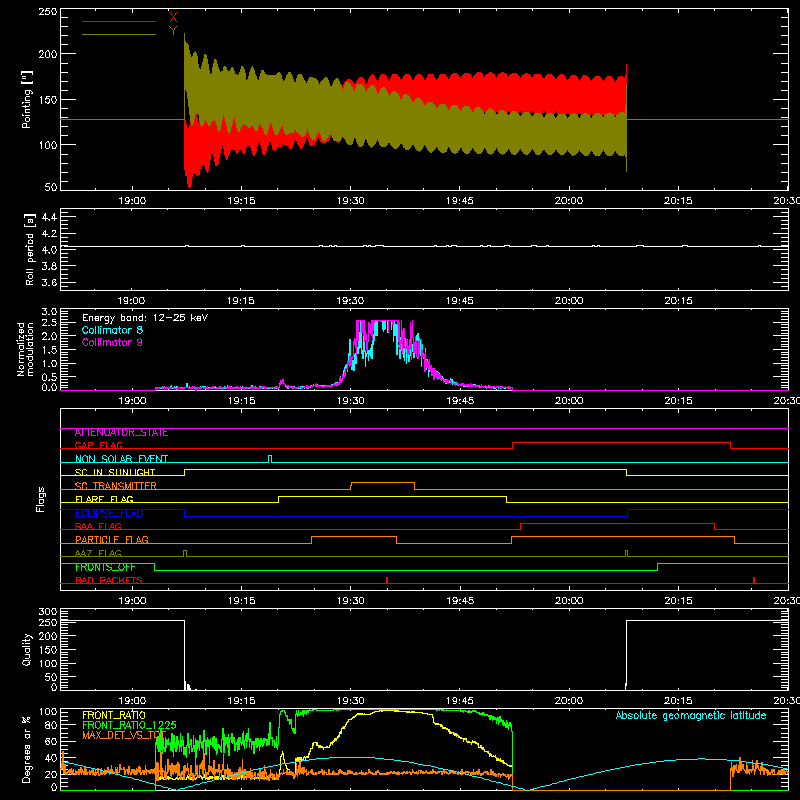Select 'Energy band: 12-25 keV' text

pos(145,318)
